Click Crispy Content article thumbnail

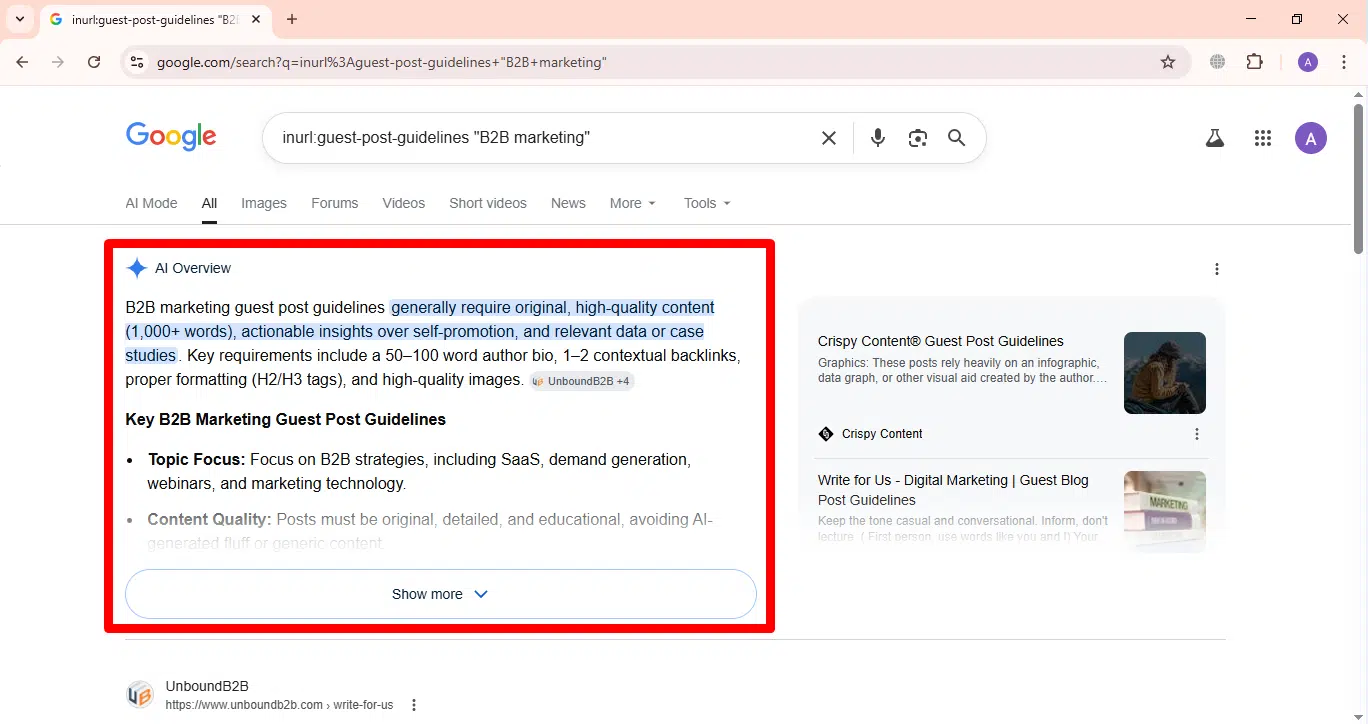(1165, 373)
